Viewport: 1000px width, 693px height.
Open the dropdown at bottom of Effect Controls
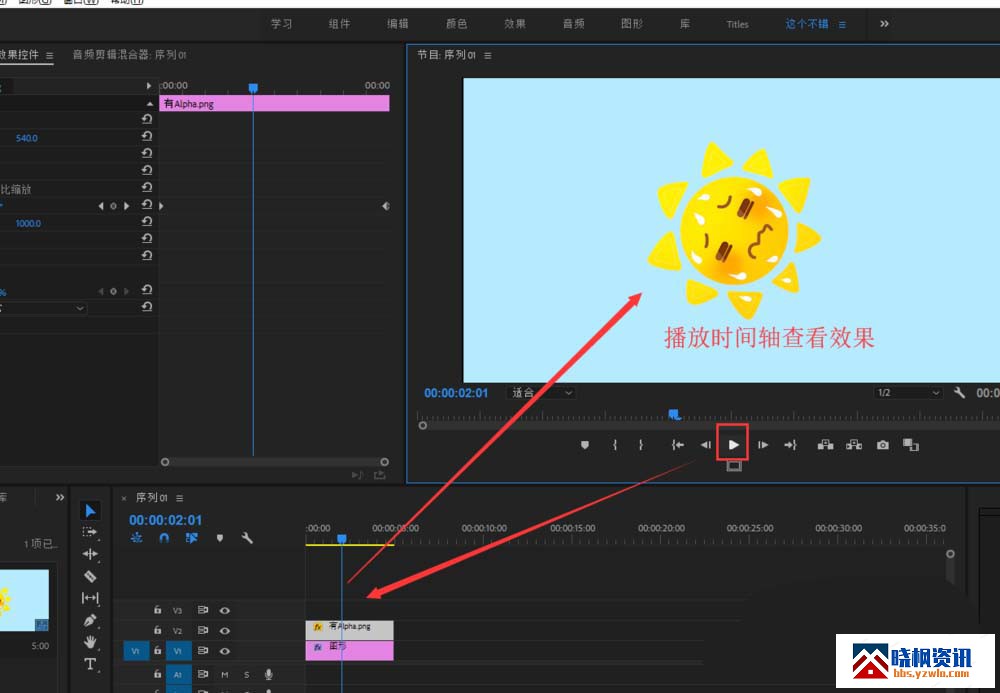[43, 308]
